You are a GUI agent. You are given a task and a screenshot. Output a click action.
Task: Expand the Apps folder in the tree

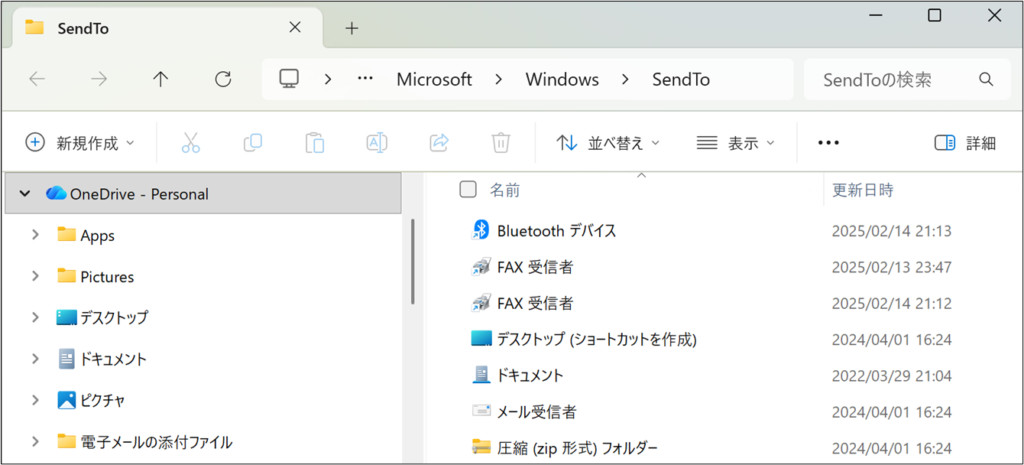click(x=36, y=235)
